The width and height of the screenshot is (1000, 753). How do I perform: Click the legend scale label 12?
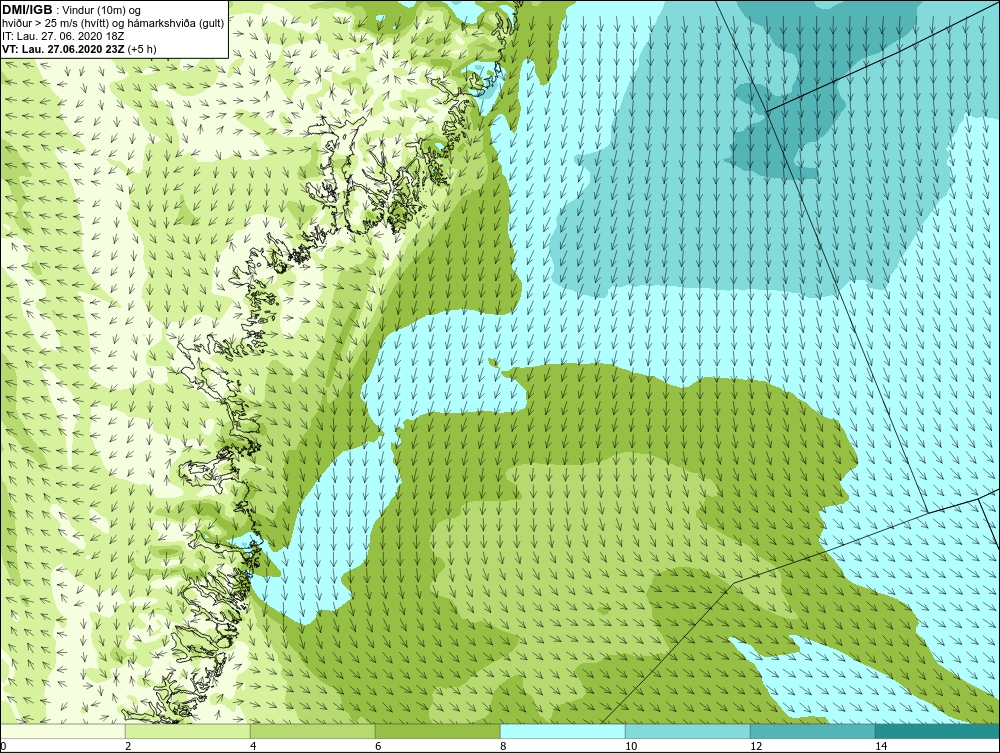(756, 746)
